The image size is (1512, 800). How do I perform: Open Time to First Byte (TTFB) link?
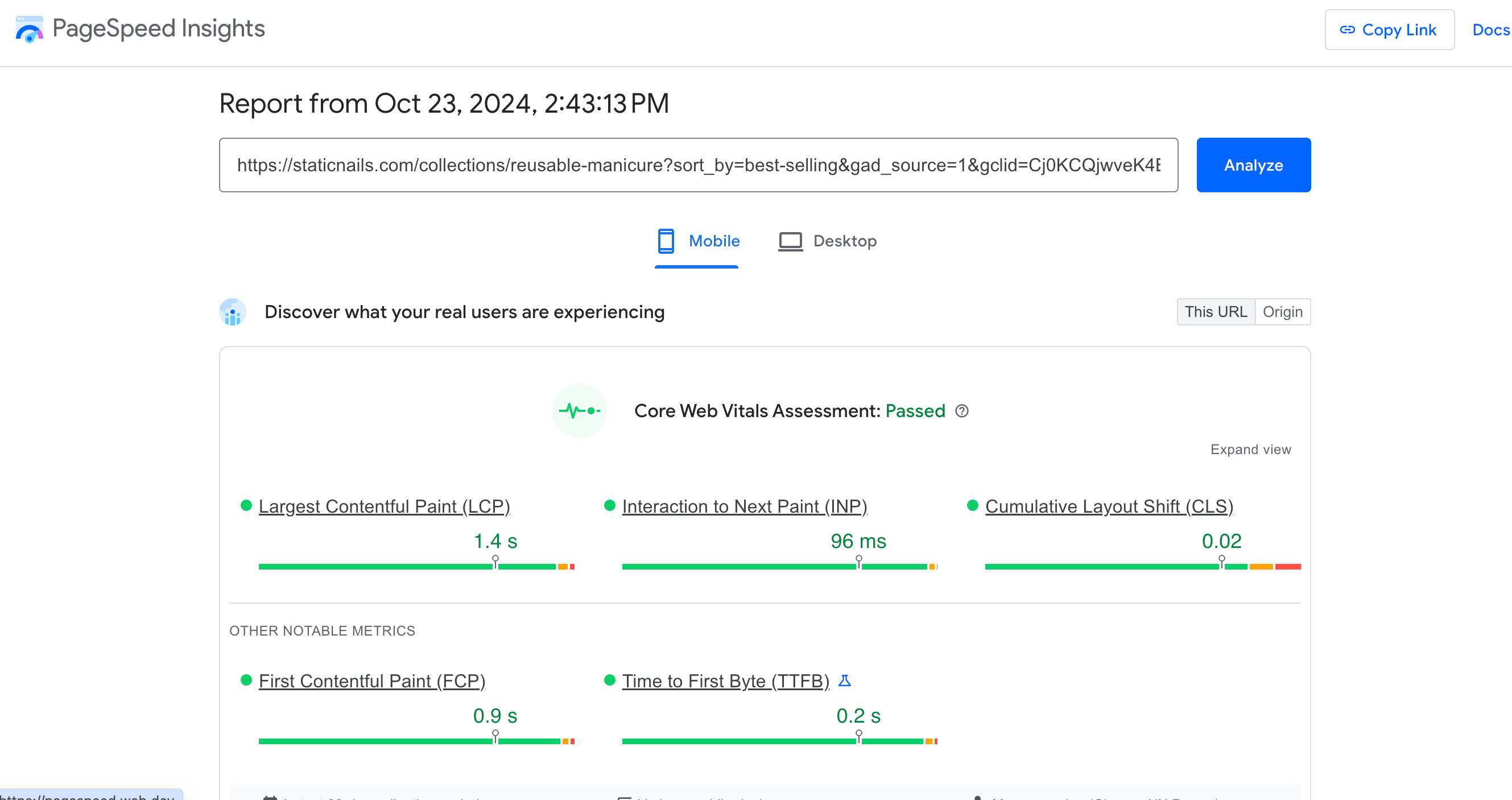tap(725, 681)
